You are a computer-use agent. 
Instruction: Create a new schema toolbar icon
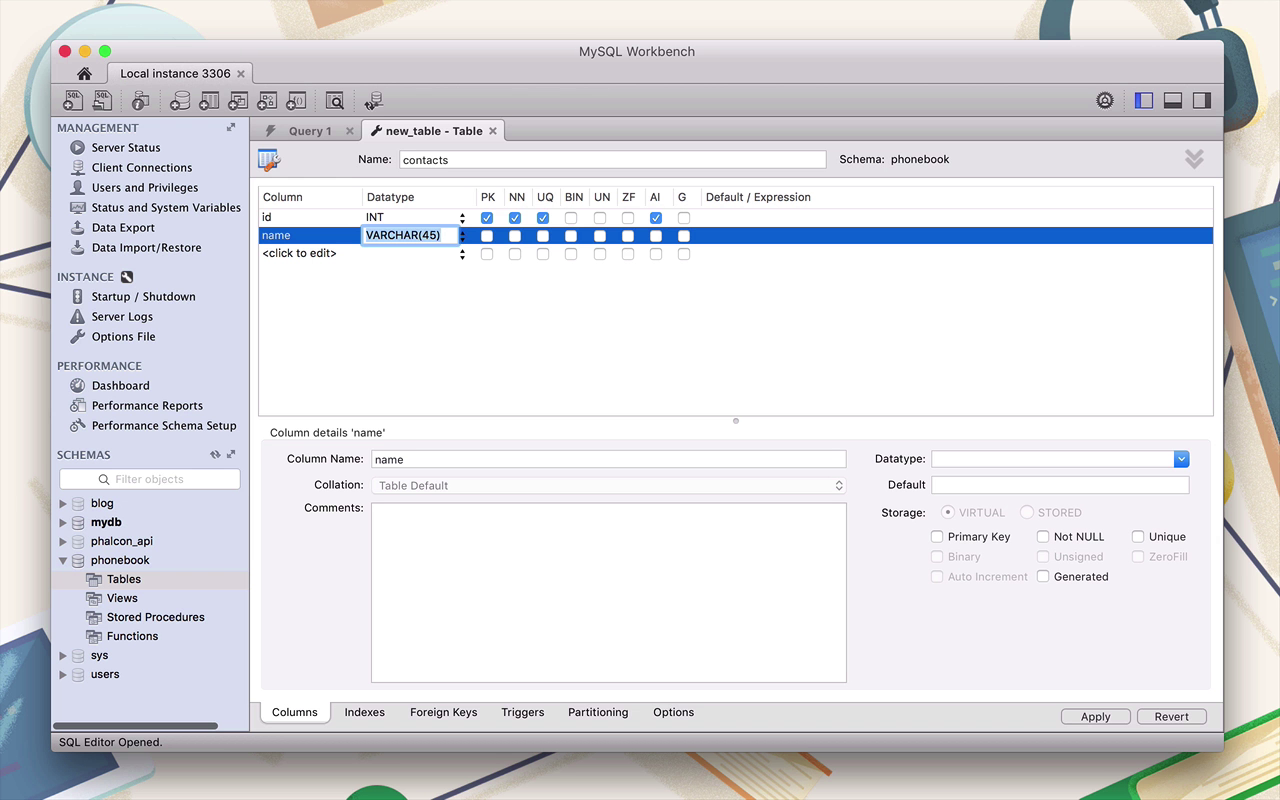[x=180, y=100]
